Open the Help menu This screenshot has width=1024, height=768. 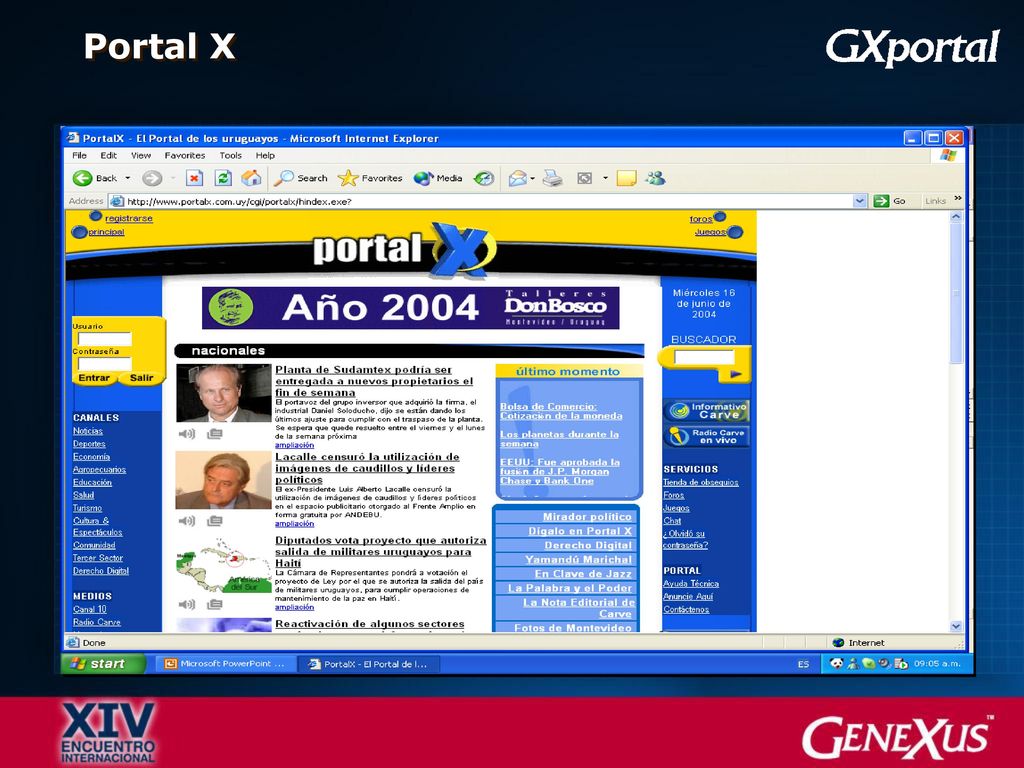[x=265, y=155]
